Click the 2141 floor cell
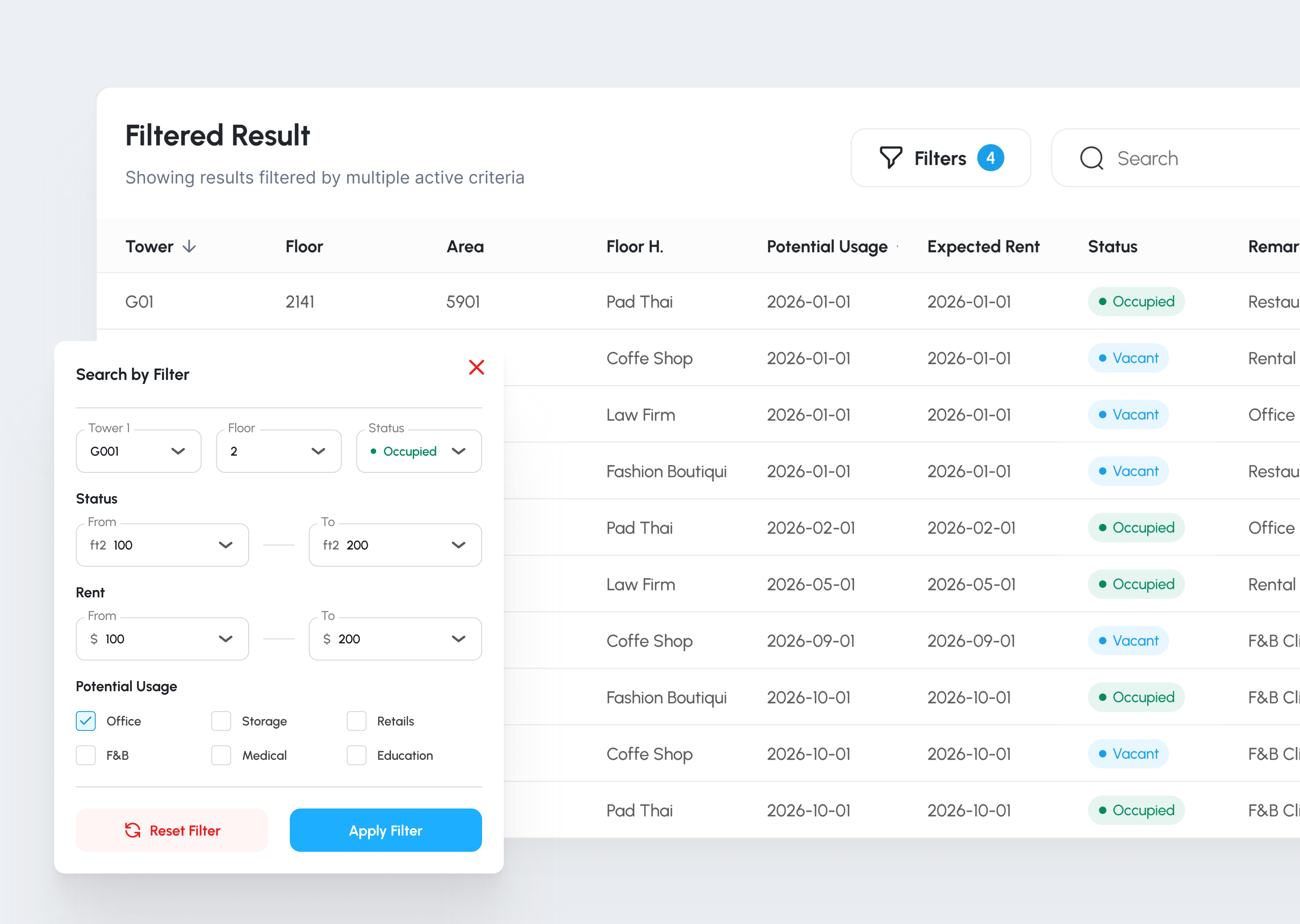Screen dimensions: 1300x924 (300, 302)
